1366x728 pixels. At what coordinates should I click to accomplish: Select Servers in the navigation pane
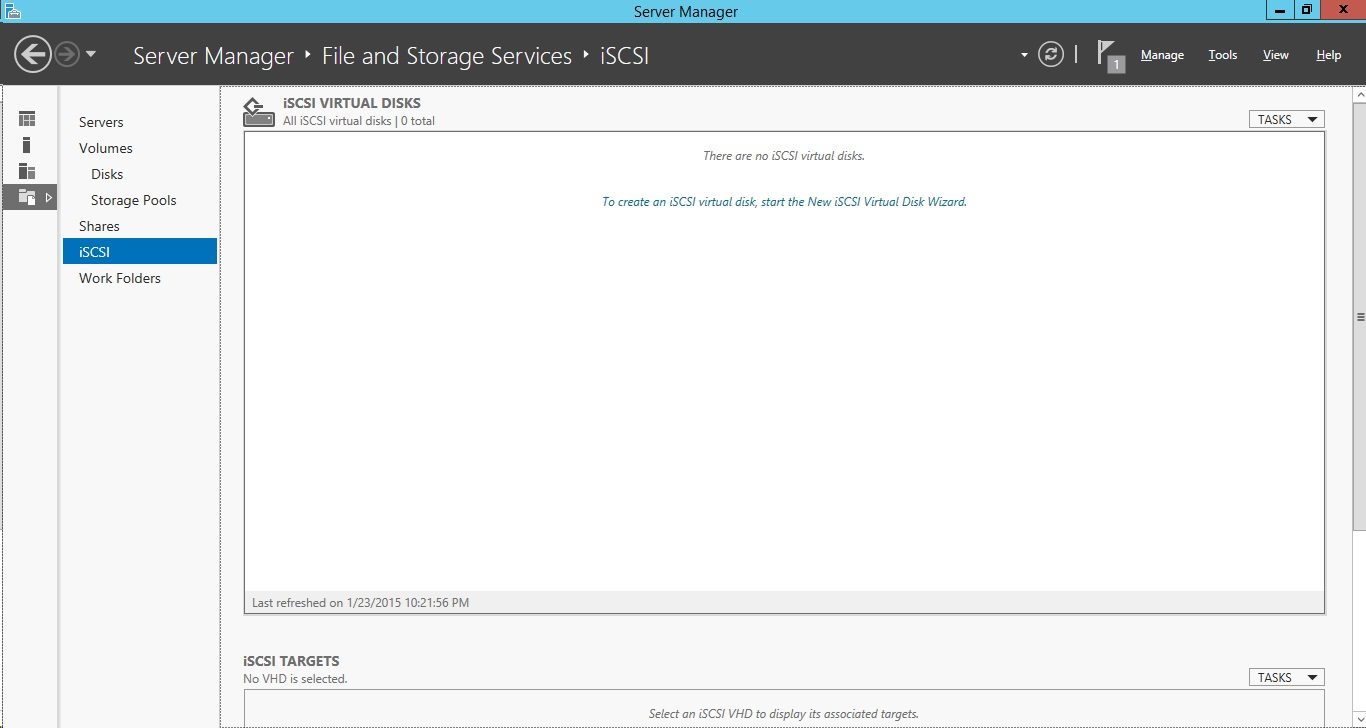(x=101, y=122)
